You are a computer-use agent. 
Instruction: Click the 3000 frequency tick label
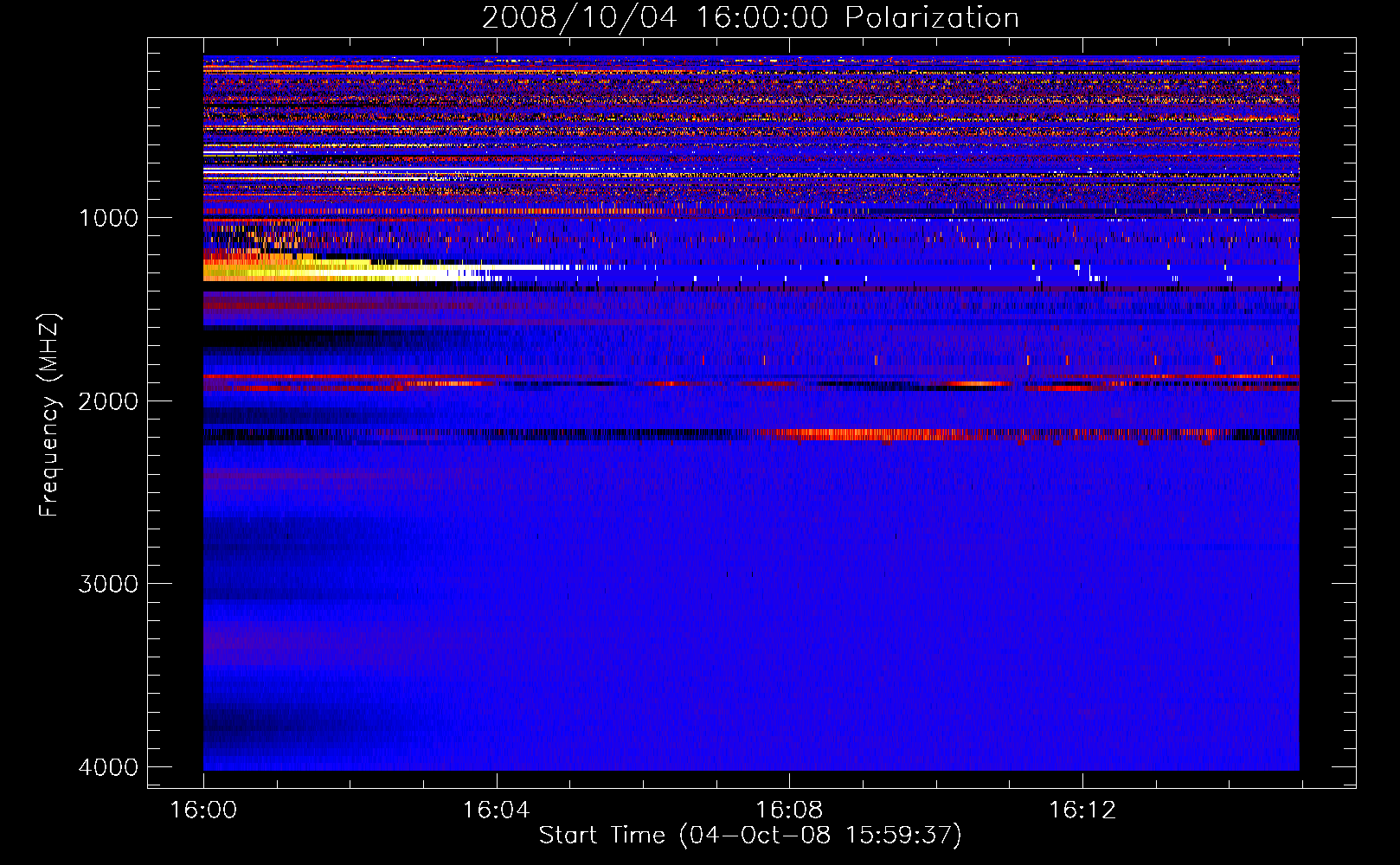[x=108, y=584]
